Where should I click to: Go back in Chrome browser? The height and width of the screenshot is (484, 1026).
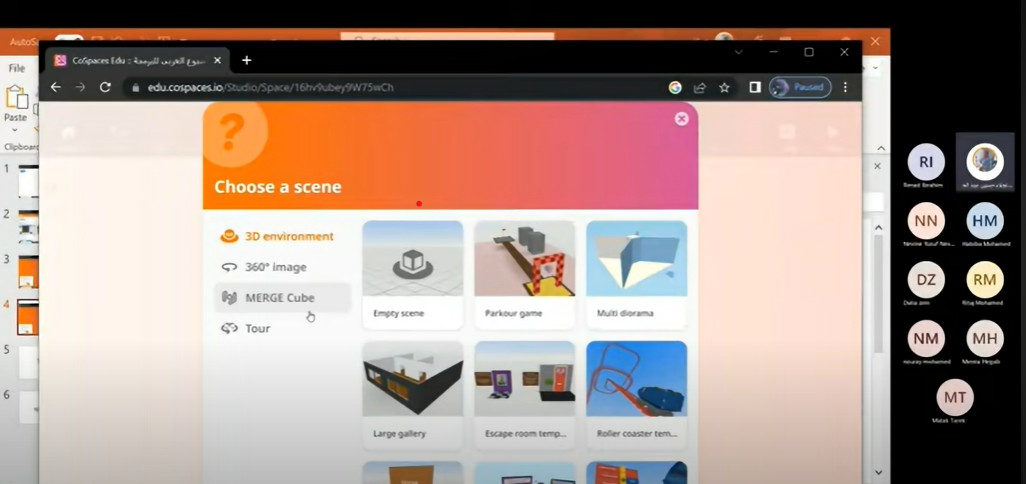pos(56,87)
